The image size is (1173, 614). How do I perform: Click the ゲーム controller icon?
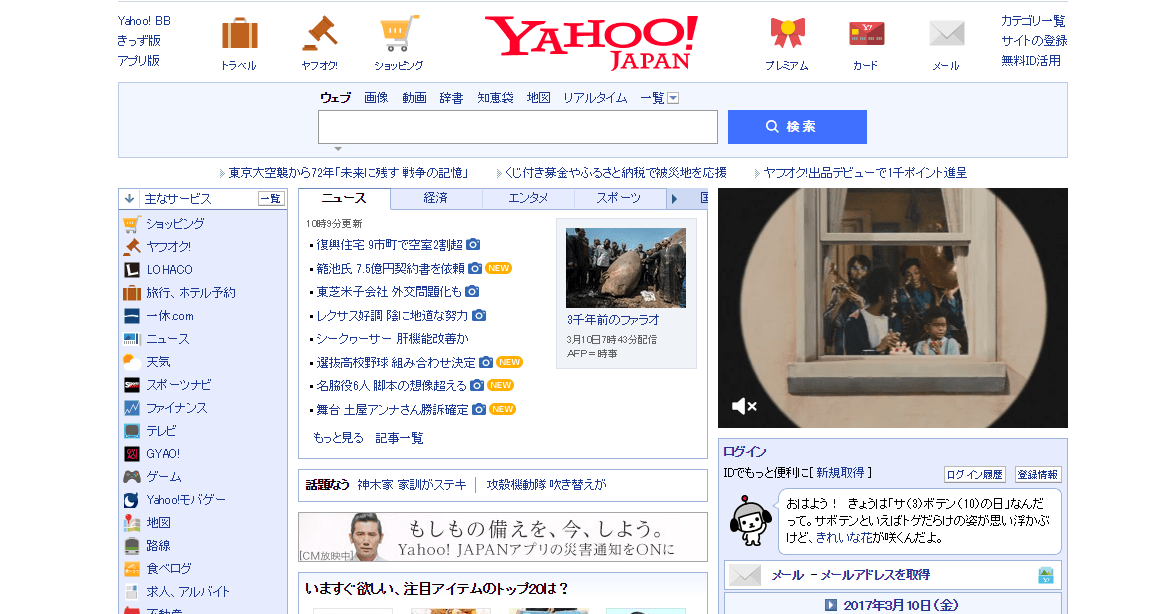click(132, 476)
